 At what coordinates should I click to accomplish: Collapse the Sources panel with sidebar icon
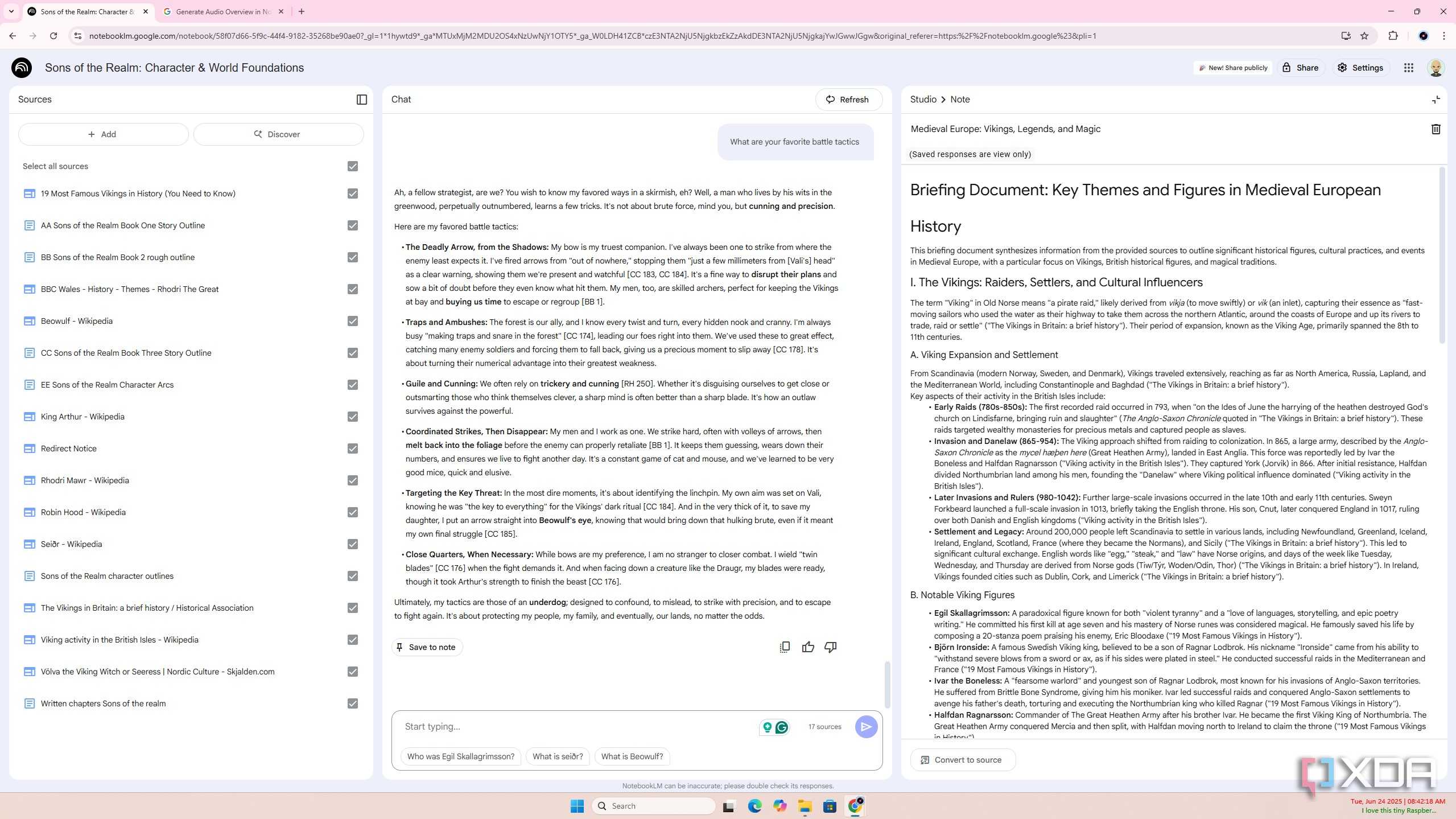click(361, 100)
